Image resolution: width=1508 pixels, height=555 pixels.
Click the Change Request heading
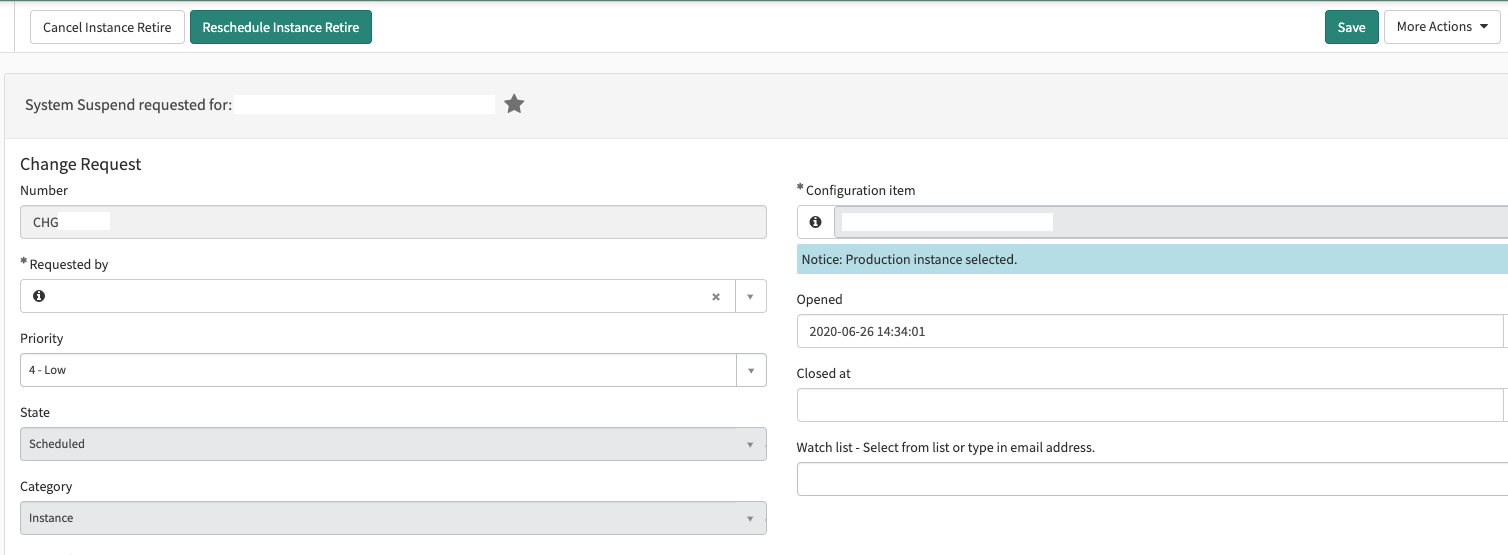coord(81,164)
